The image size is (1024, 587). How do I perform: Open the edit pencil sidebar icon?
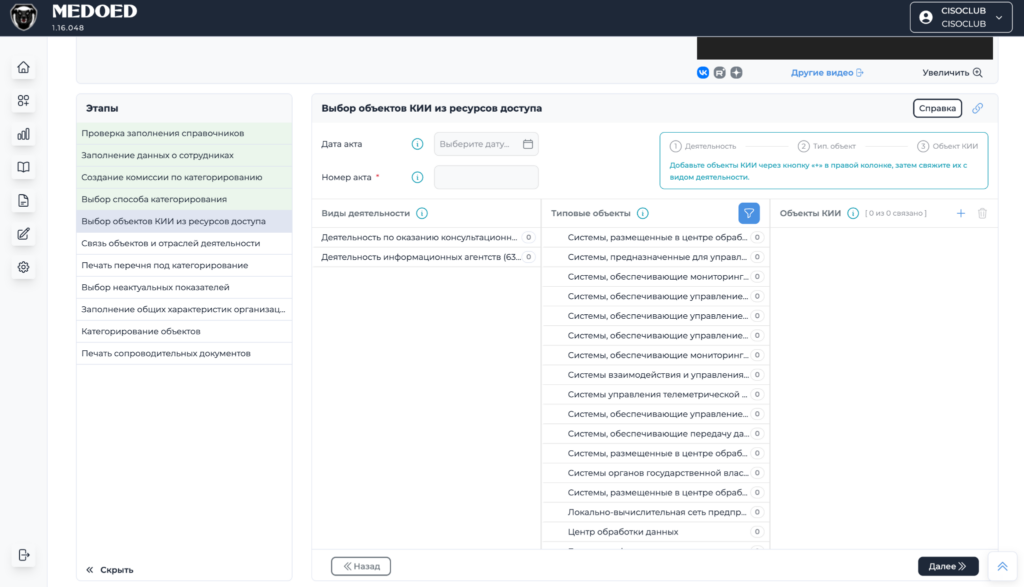[24, 234]
